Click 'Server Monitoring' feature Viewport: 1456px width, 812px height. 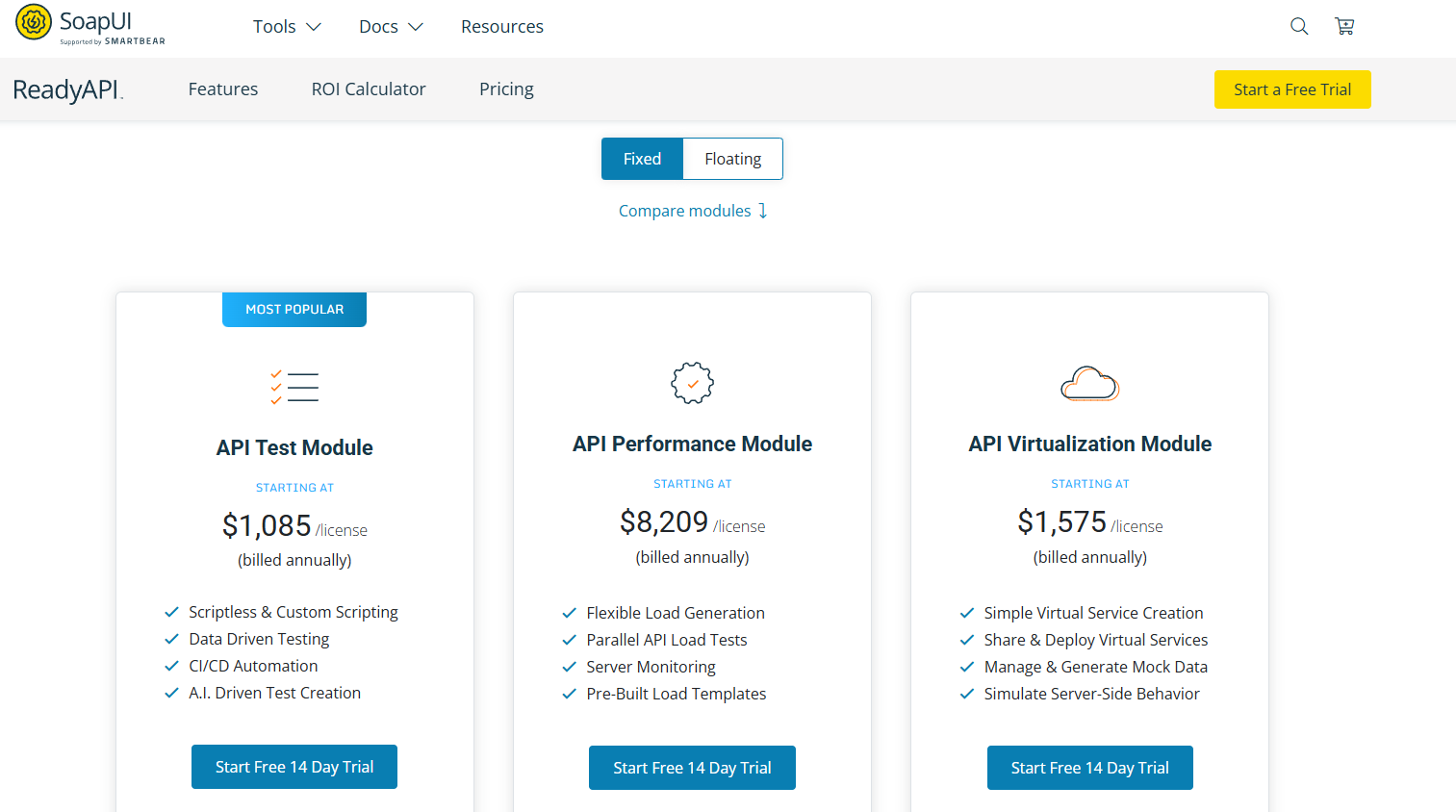651,667
